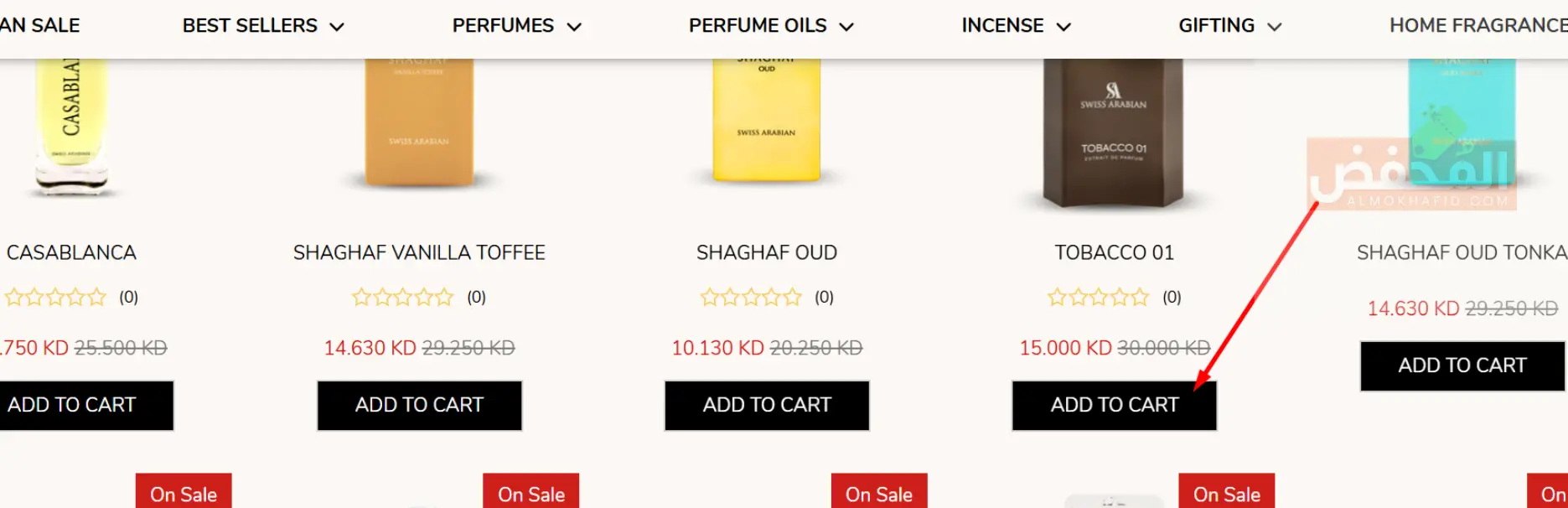Open the Home Fragrance menu

pos(1478,26)
